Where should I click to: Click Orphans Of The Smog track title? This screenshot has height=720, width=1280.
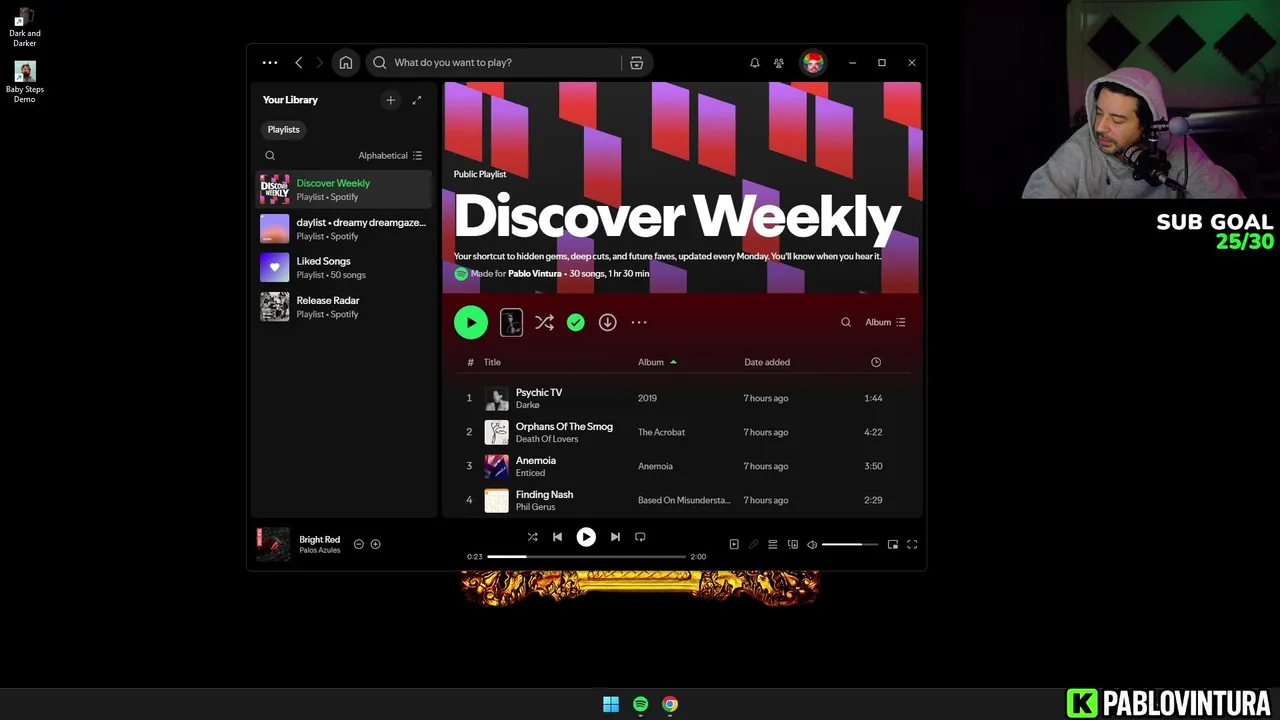tap(564, 426)
